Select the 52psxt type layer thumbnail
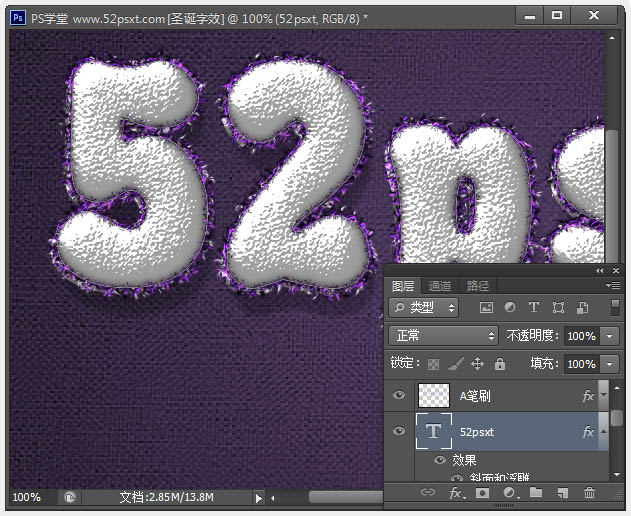 [x=433, y=431]
